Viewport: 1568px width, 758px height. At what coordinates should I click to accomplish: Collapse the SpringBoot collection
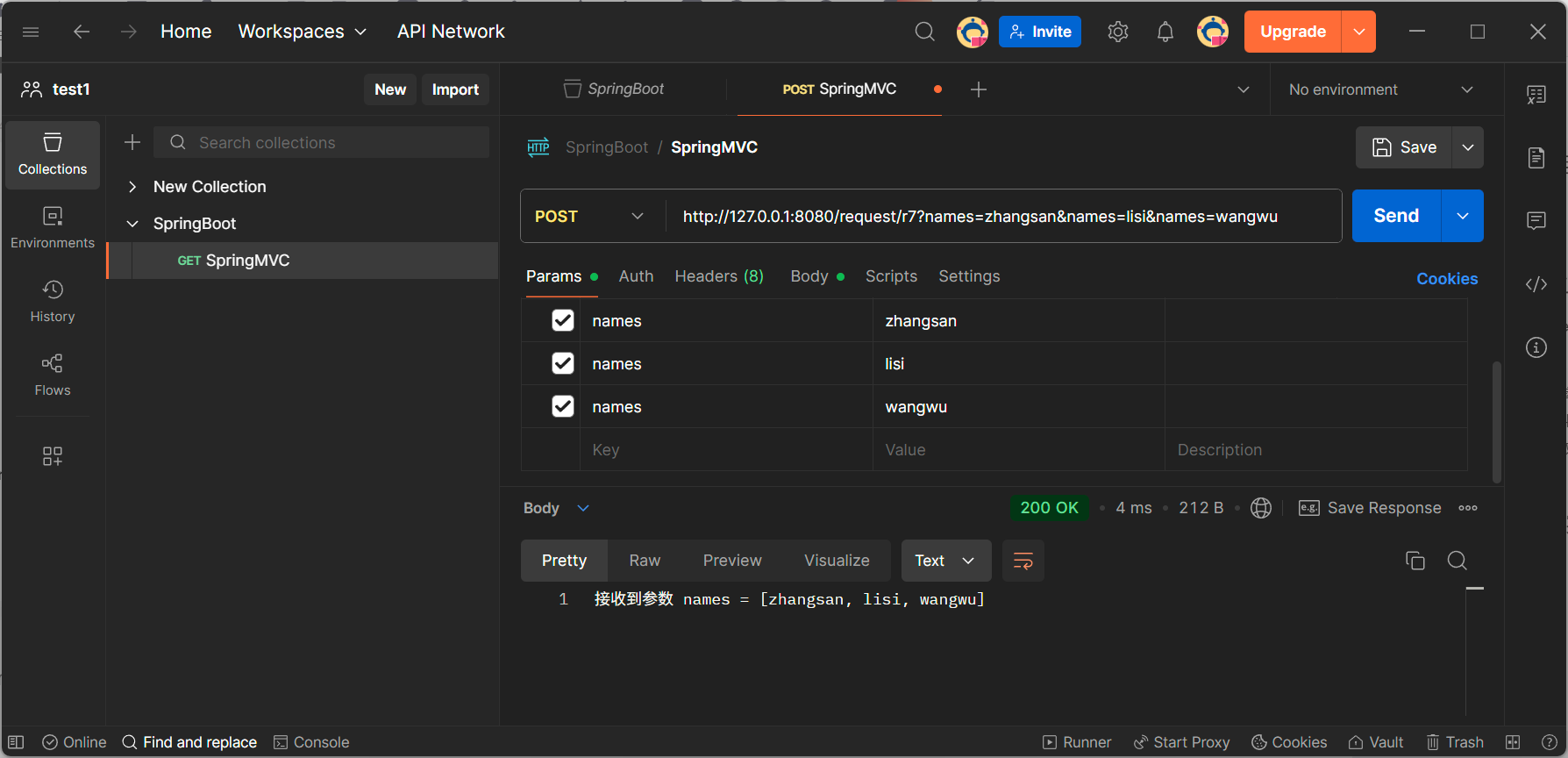pos(132,224)
